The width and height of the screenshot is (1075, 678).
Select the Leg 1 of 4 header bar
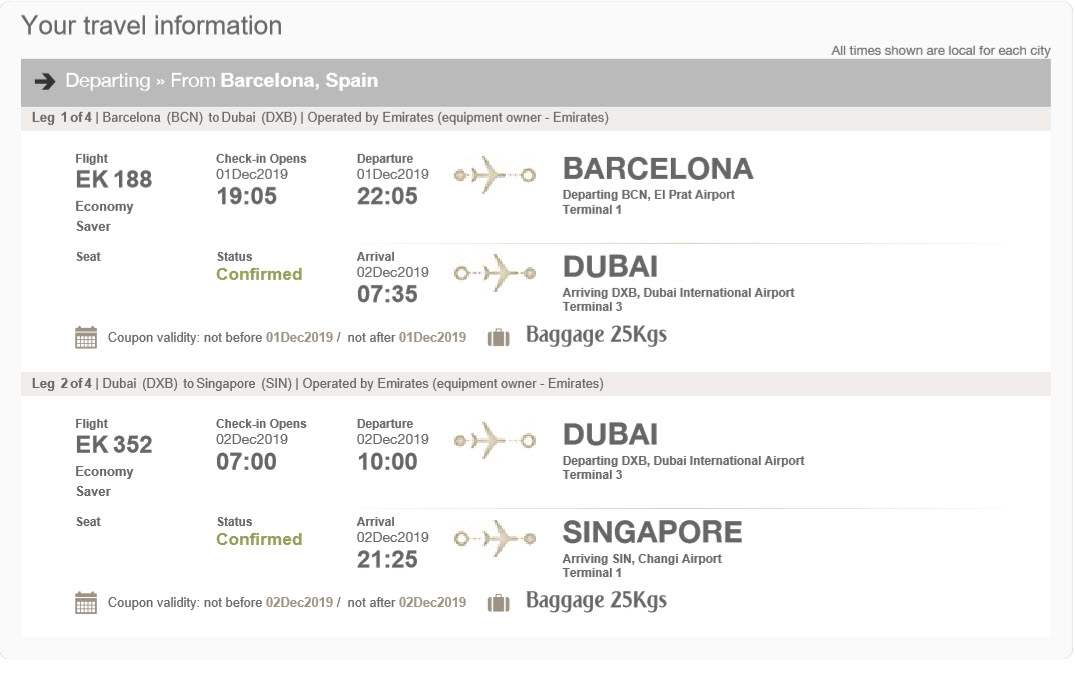coord(535,118)
